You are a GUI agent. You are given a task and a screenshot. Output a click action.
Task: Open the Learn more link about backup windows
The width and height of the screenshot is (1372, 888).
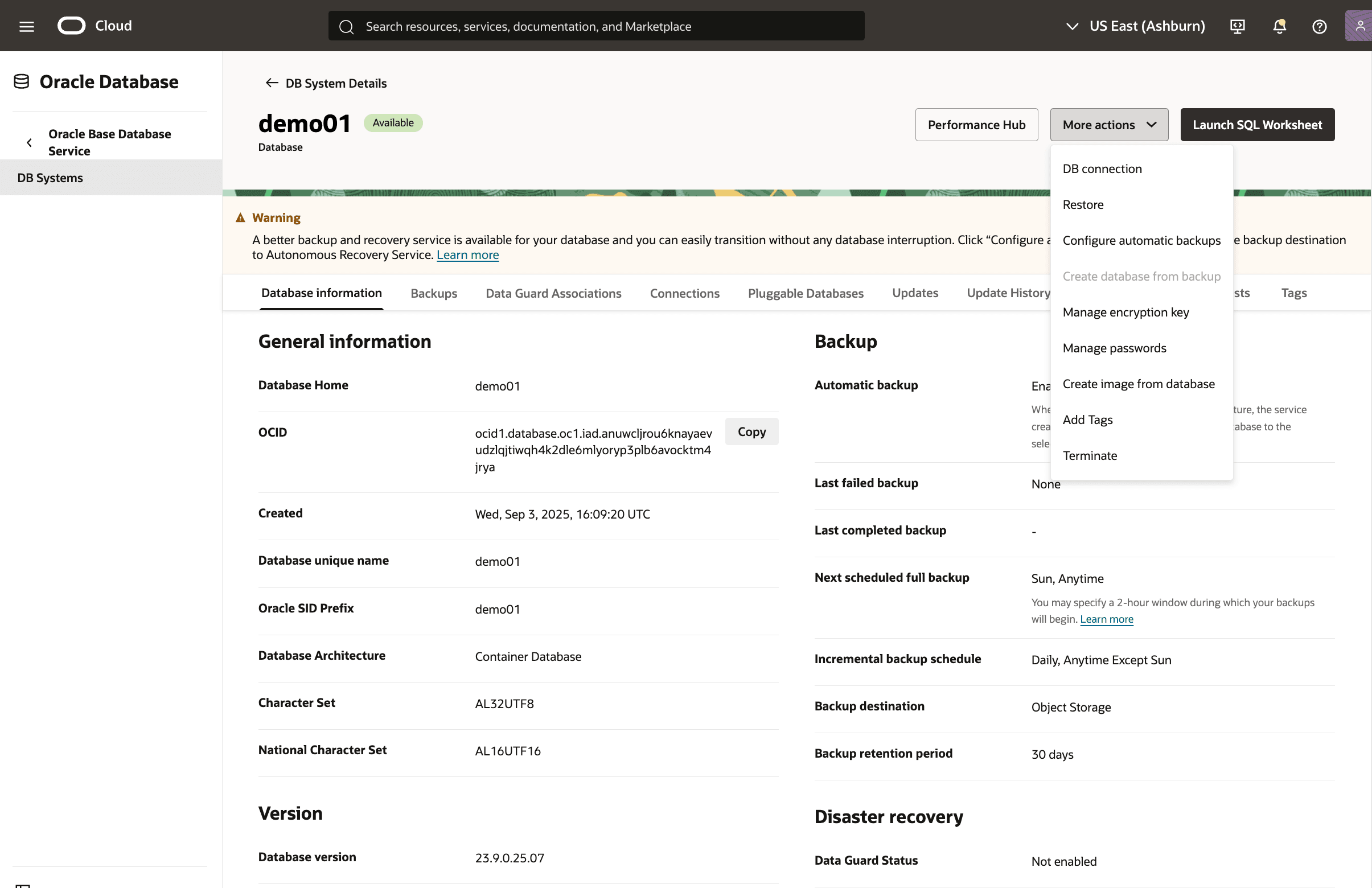[x=1106, y=619]
